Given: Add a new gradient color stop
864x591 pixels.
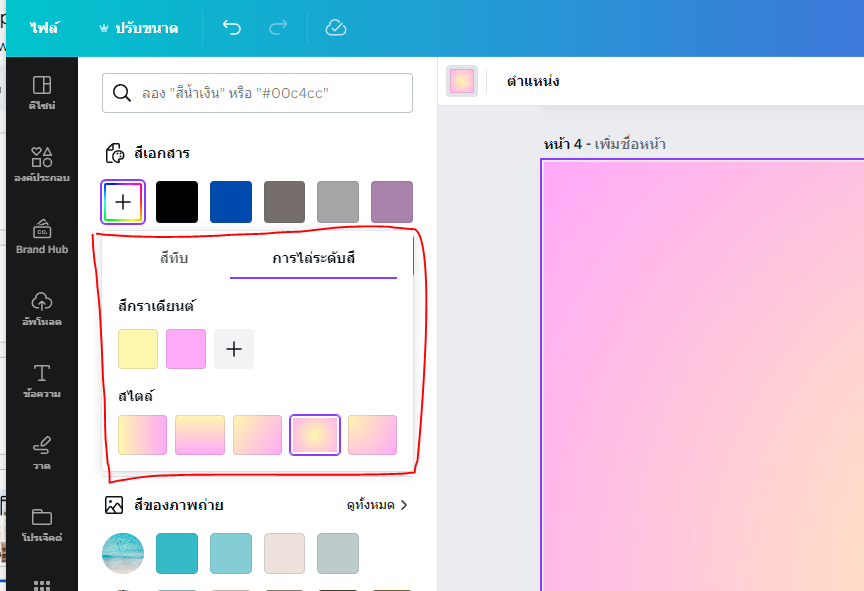Looking at the screenshot, I should (x=234, y=349).
